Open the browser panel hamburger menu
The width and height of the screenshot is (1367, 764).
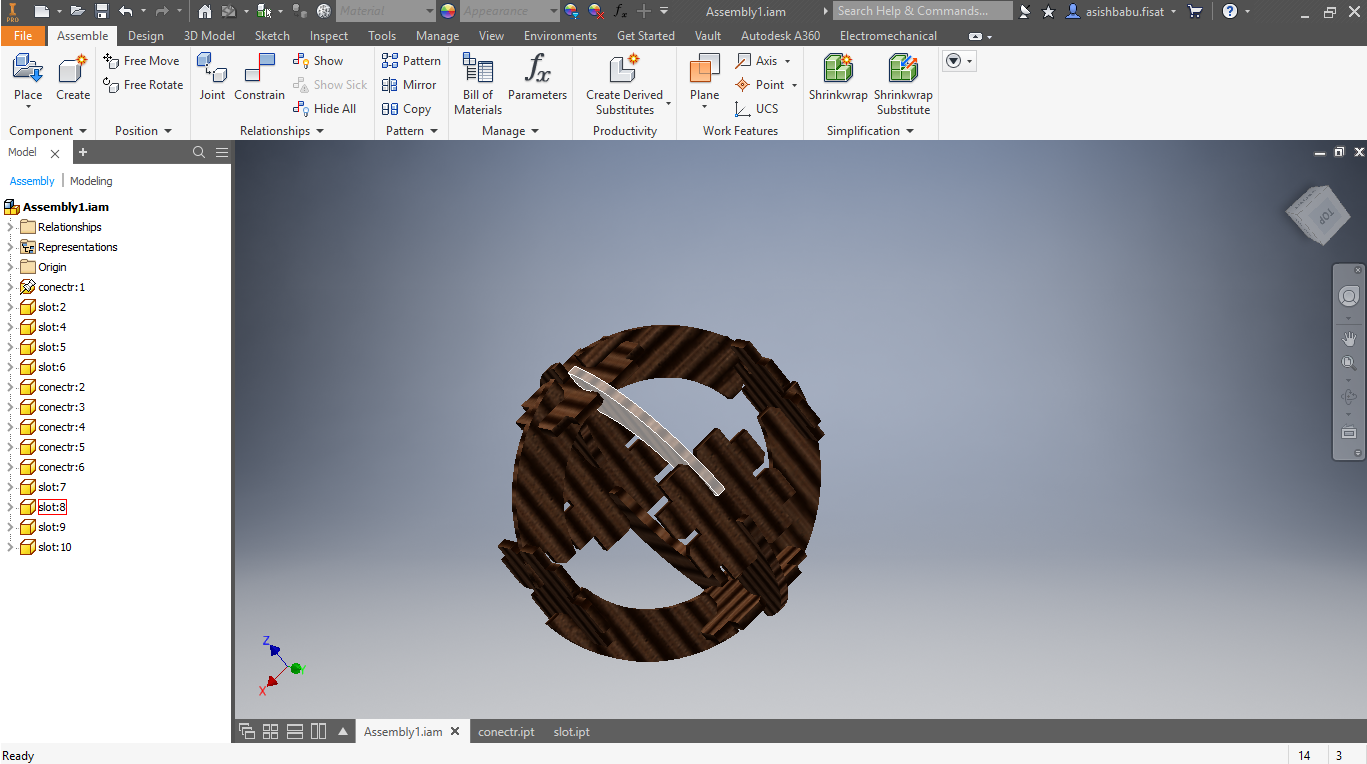point(222,152)
